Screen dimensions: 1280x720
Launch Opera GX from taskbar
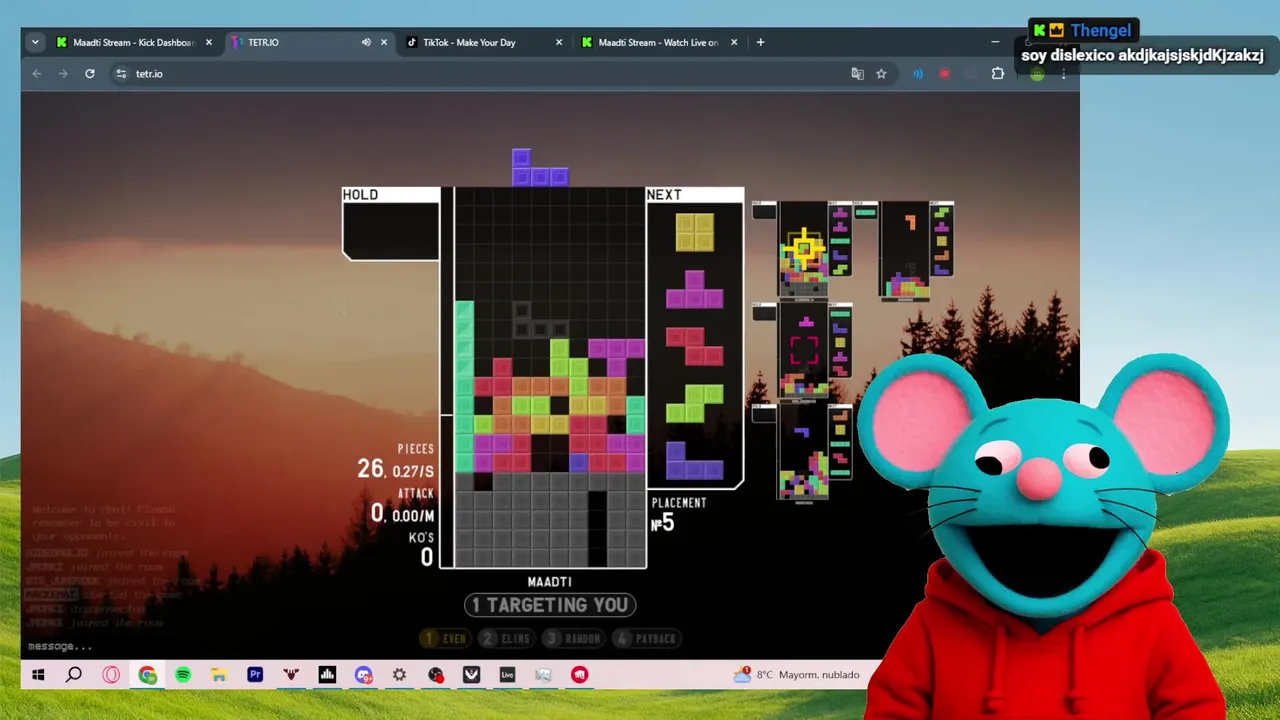111,675
